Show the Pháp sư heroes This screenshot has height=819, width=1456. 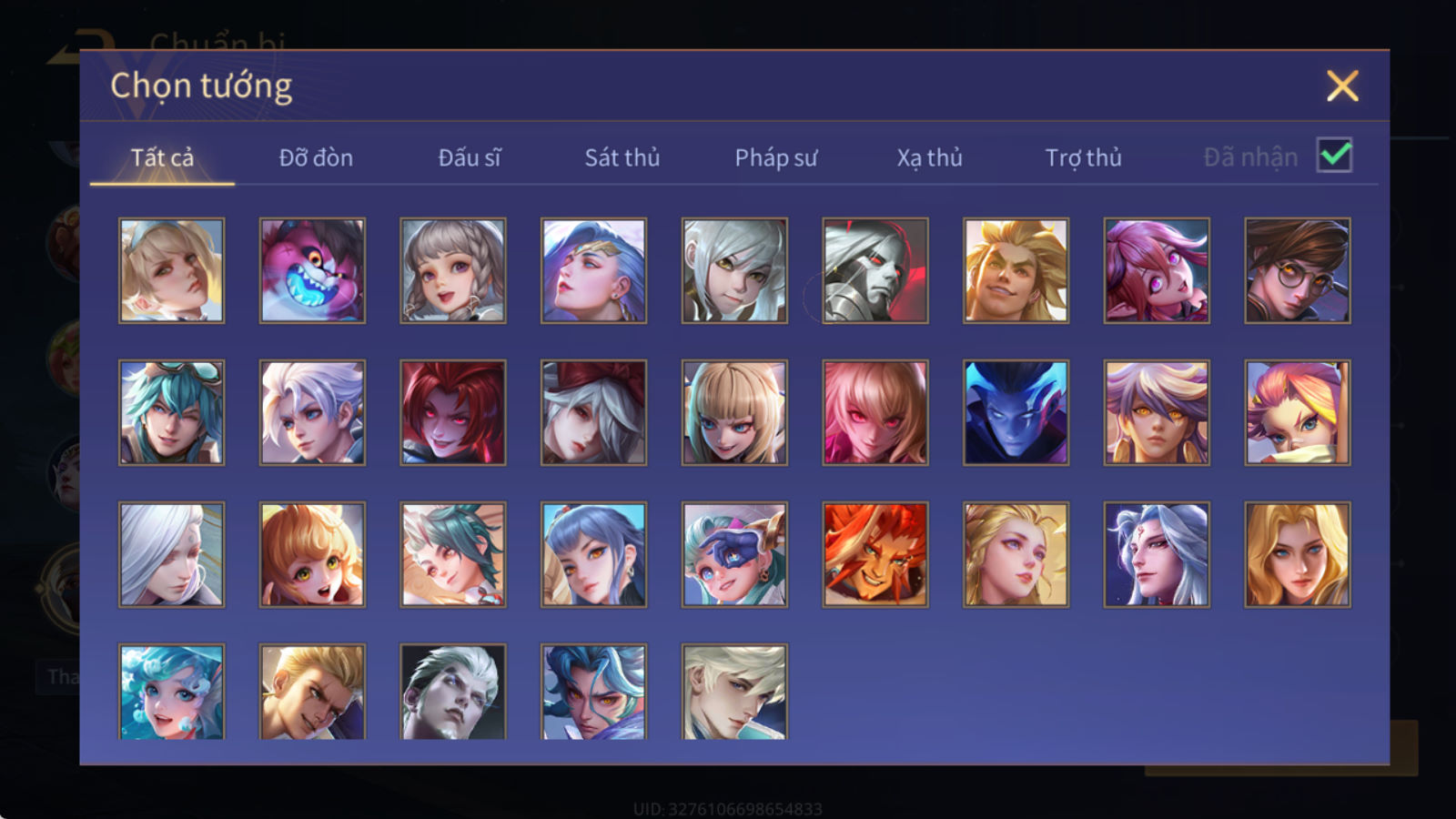776,157
